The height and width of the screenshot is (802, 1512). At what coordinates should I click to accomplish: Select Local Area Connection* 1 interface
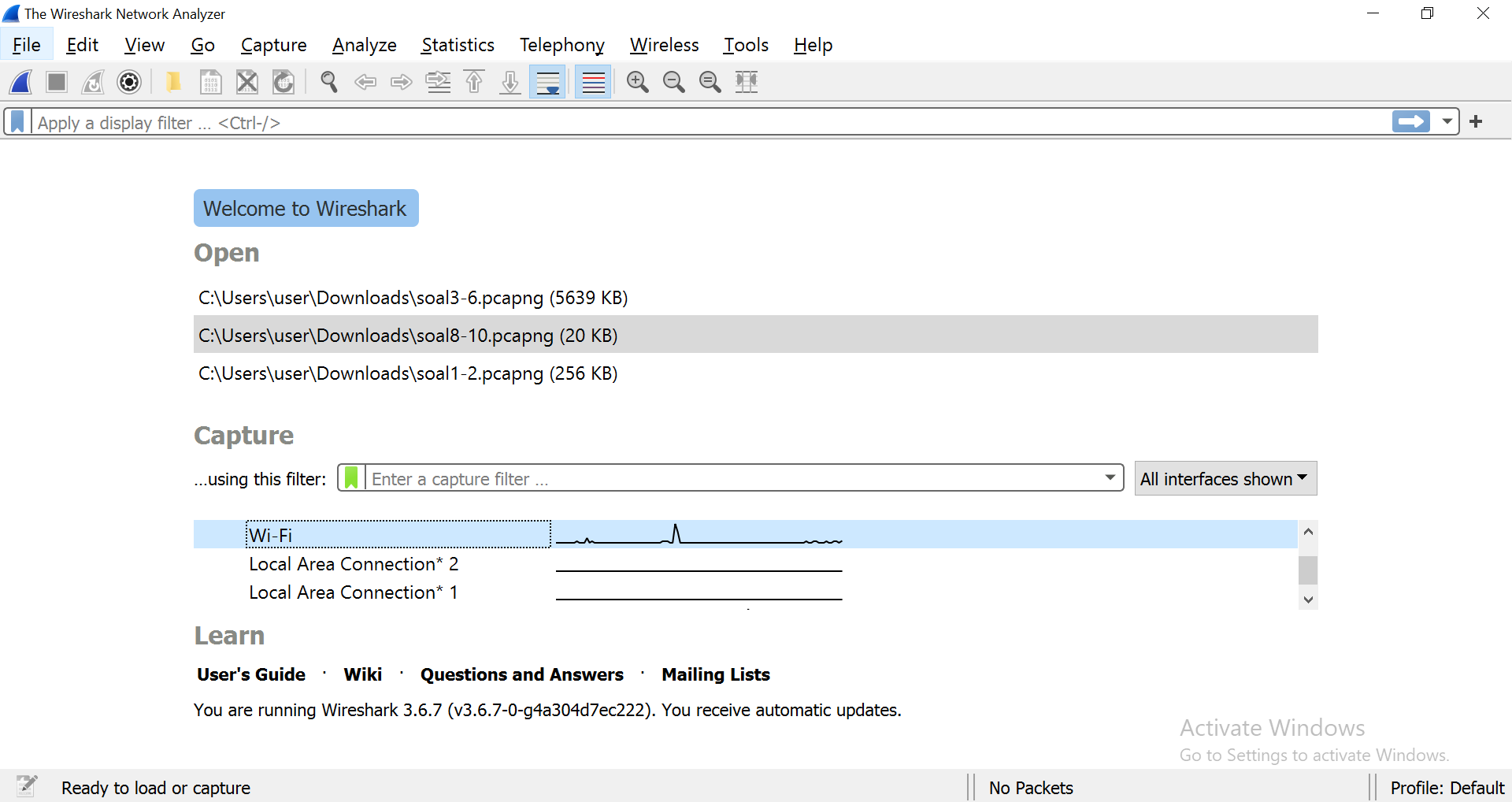[745, 592]
